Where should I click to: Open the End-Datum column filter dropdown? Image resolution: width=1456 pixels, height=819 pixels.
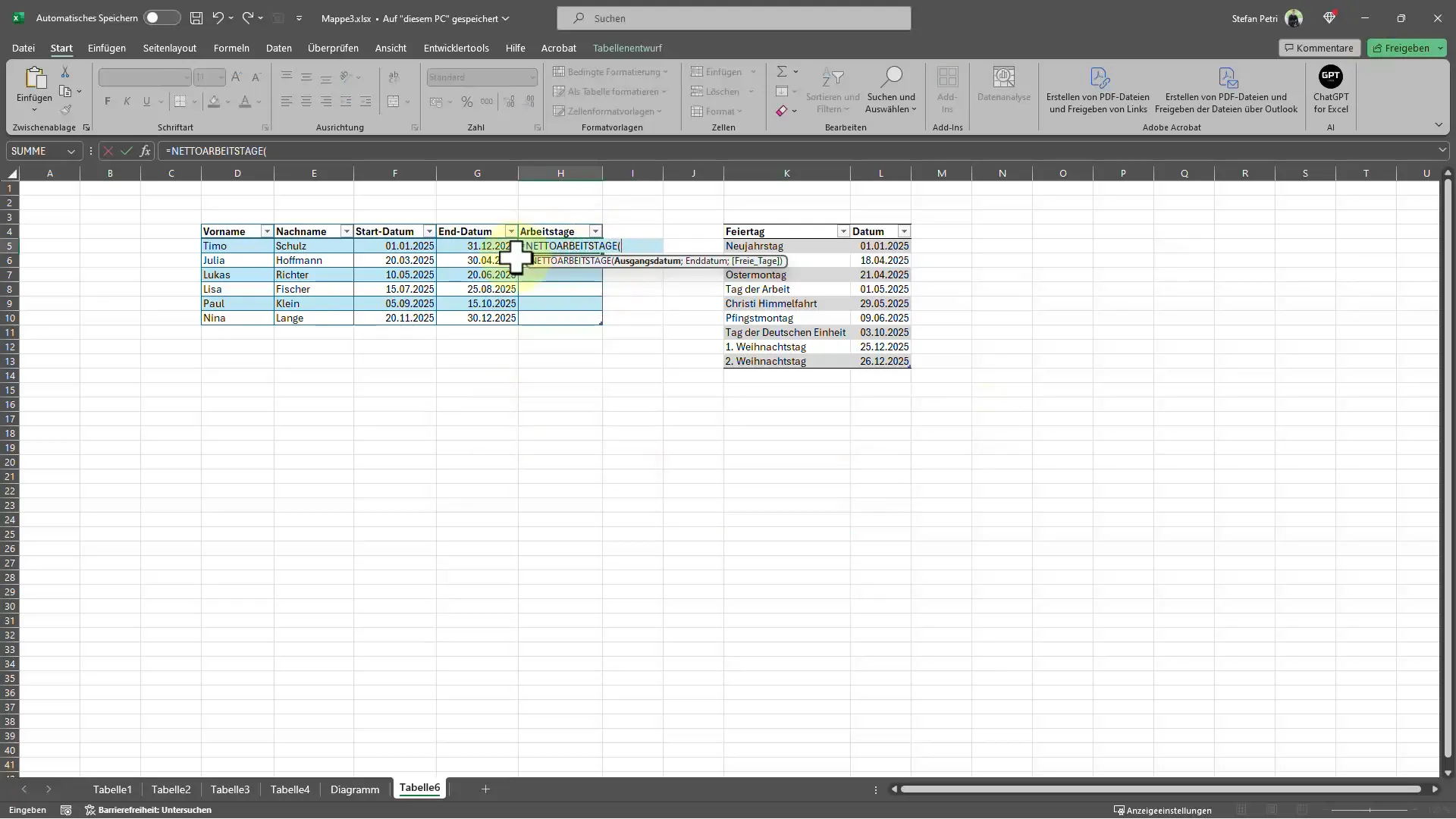511,231
